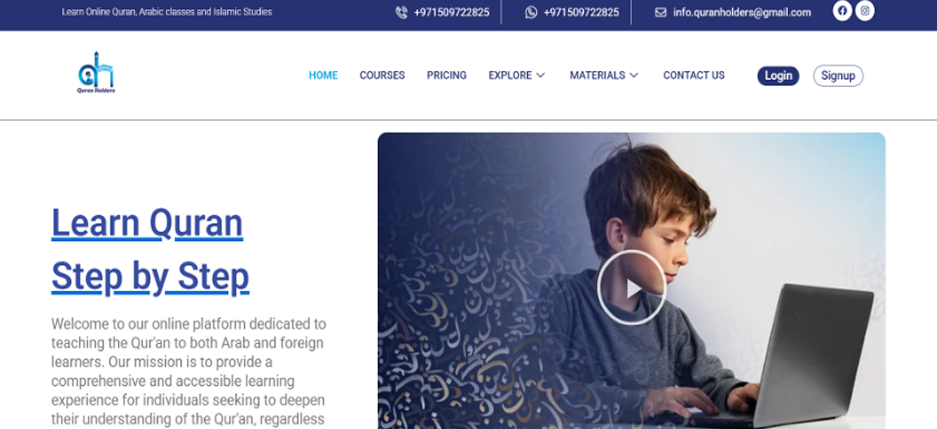Go to the Home menu item
Screen dimensions: 937x429
323,75
